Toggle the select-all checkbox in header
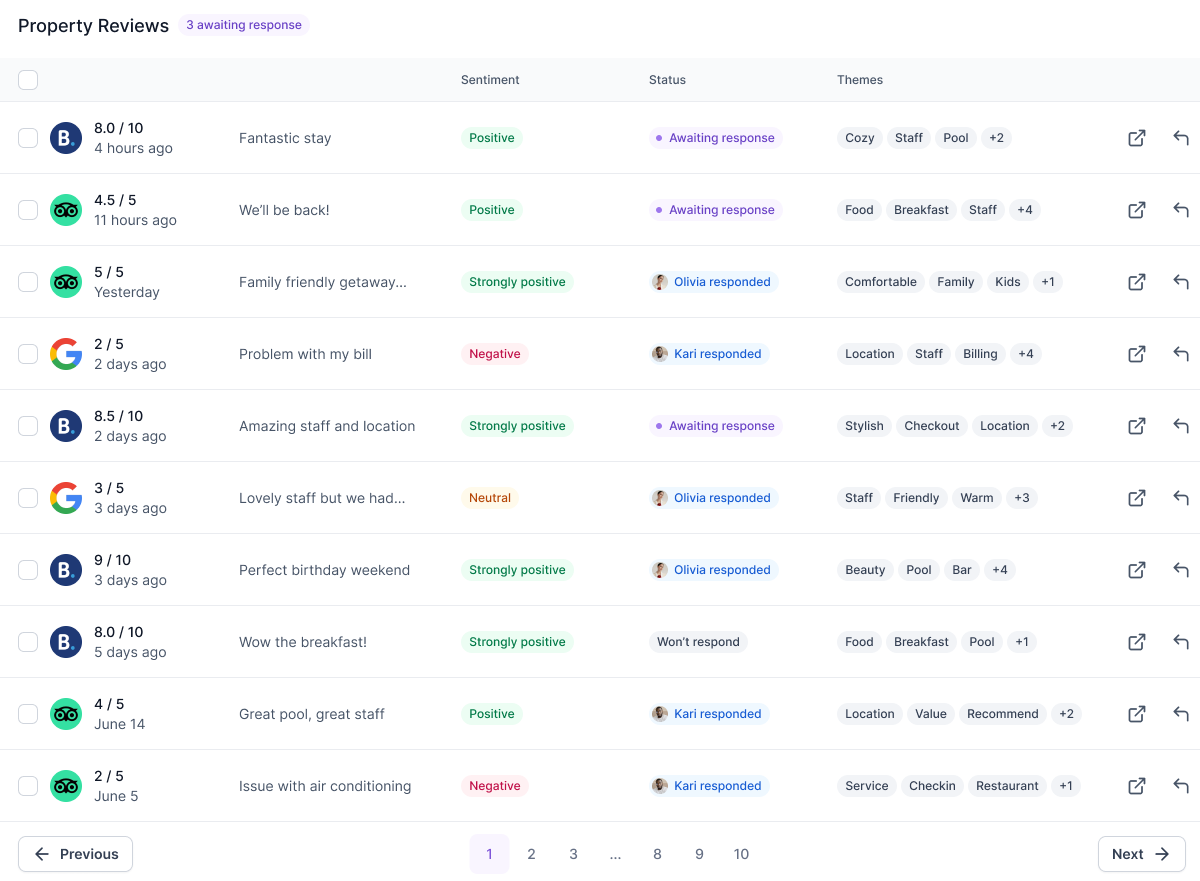The height and width of the screenshot is (881, 1200). [28, 80]
